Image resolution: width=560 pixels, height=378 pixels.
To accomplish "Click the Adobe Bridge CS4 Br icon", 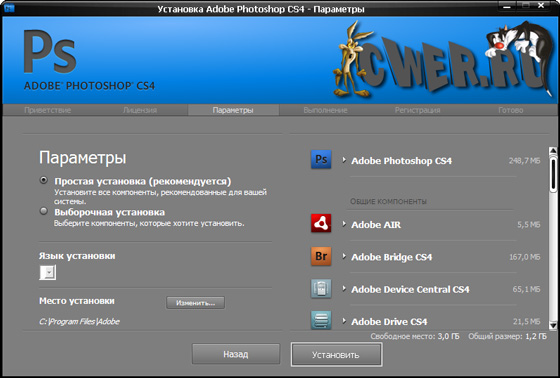I will [321, 256].
